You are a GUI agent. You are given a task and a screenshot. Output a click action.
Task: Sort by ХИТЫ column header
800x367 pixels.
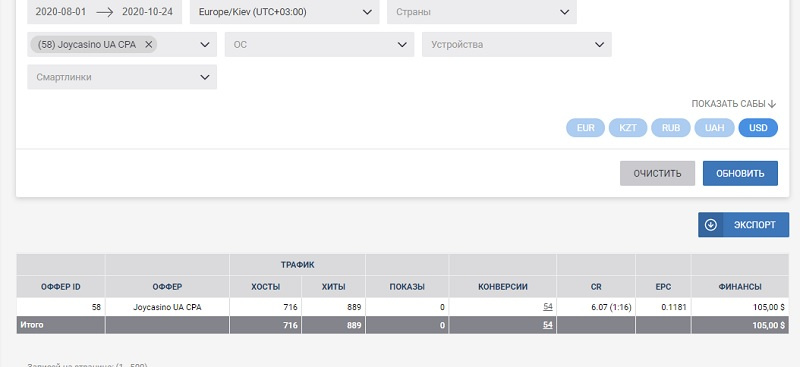[x=334, y=287]
